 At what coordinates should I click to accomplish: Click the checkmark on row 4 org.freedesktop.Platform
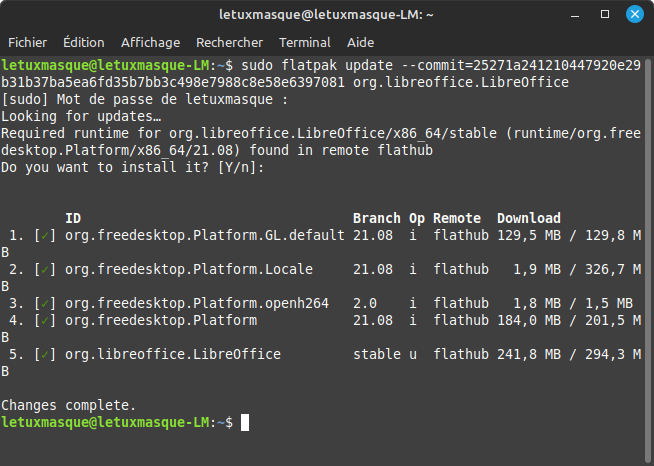[45, 321]
